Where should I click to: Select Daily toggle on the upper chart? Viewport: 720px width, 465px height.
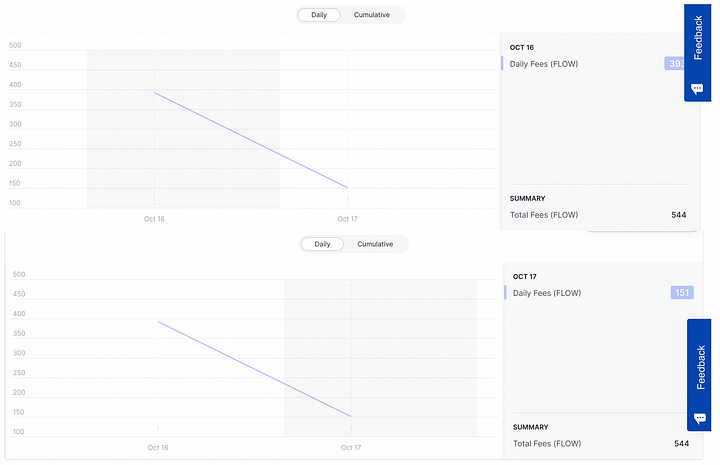(319, 15)
